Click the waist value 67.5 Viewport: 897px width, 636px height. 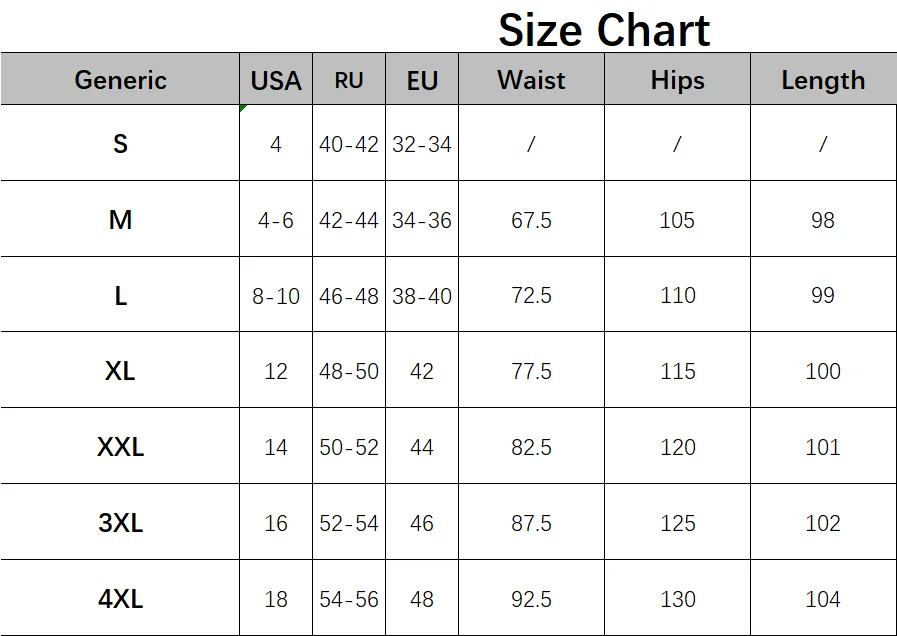tap(531, 220)
